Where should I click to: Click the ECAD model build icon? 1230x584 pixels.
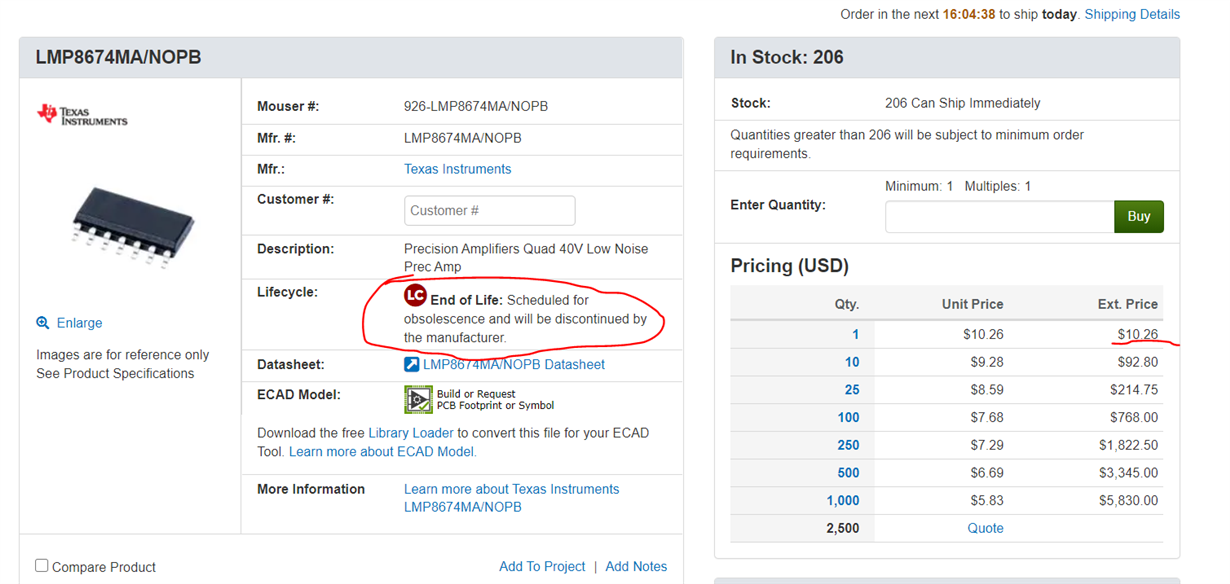(x=418, y=400)
